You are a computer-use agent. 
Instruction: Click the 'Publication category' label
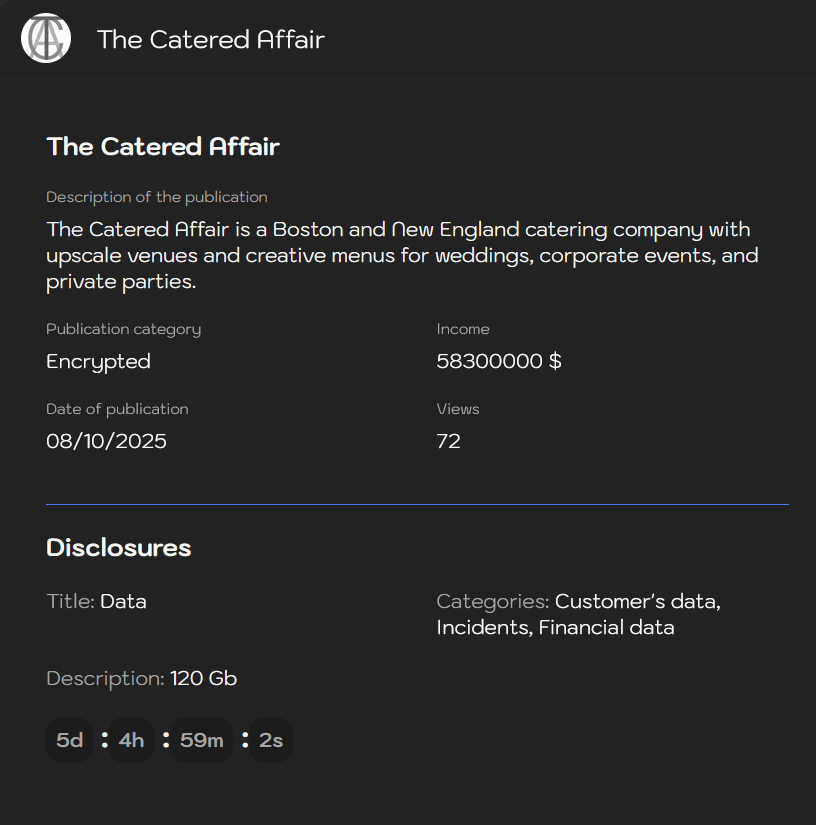(124, 329)
